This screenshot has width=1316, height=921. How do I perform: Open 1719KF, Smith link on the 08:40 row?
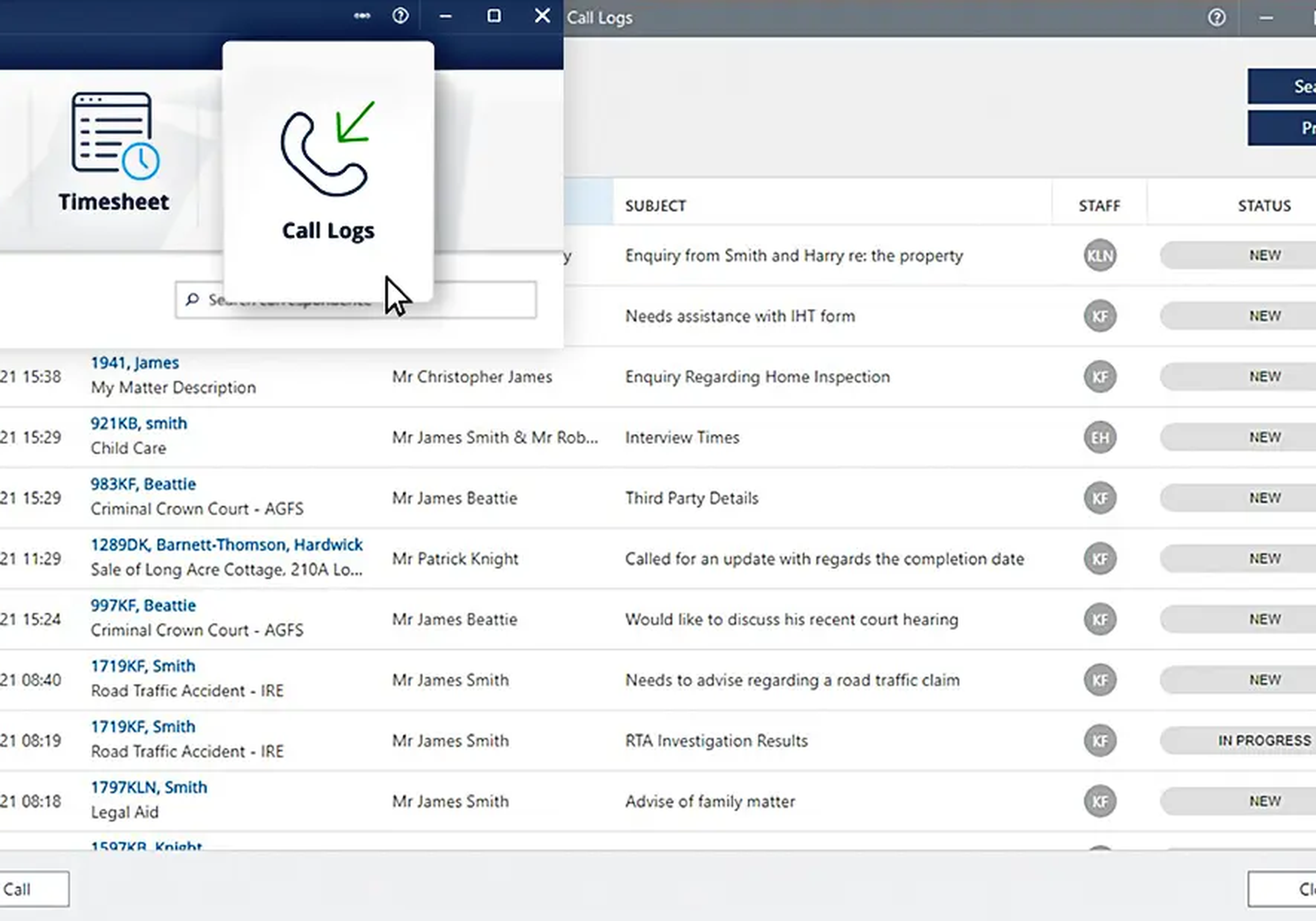tap(143, 666)
